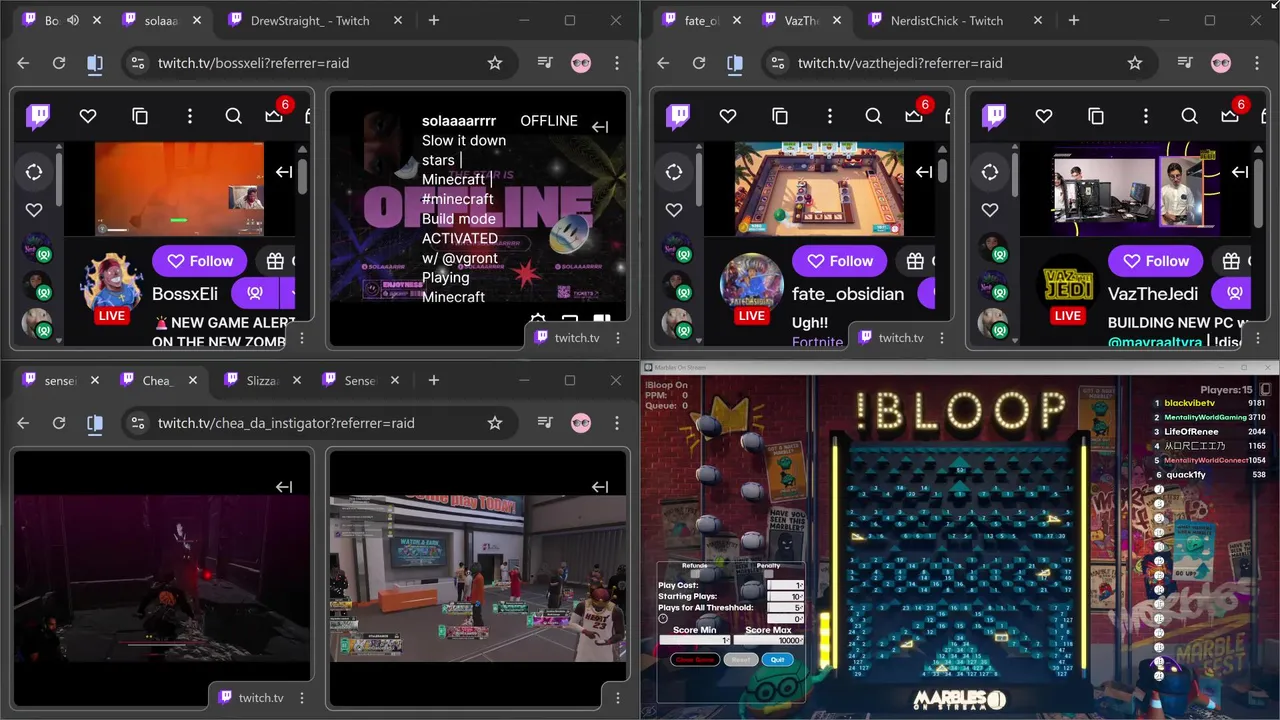Open Following heart in BossxEli pane header
This screenshot has height=720, width=1280.
pos(88,117)
